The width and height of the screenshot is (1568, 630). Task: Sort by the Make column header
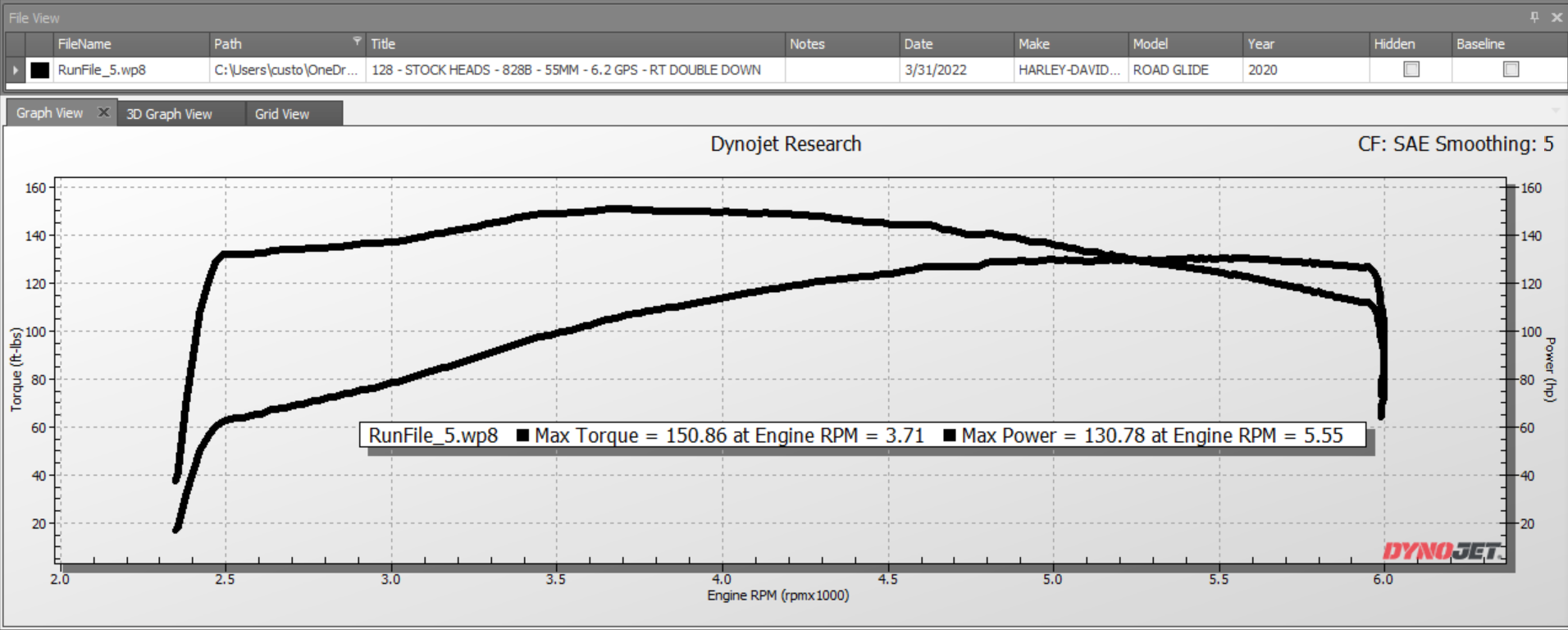pyautogui.click(x=1071, y=44)
